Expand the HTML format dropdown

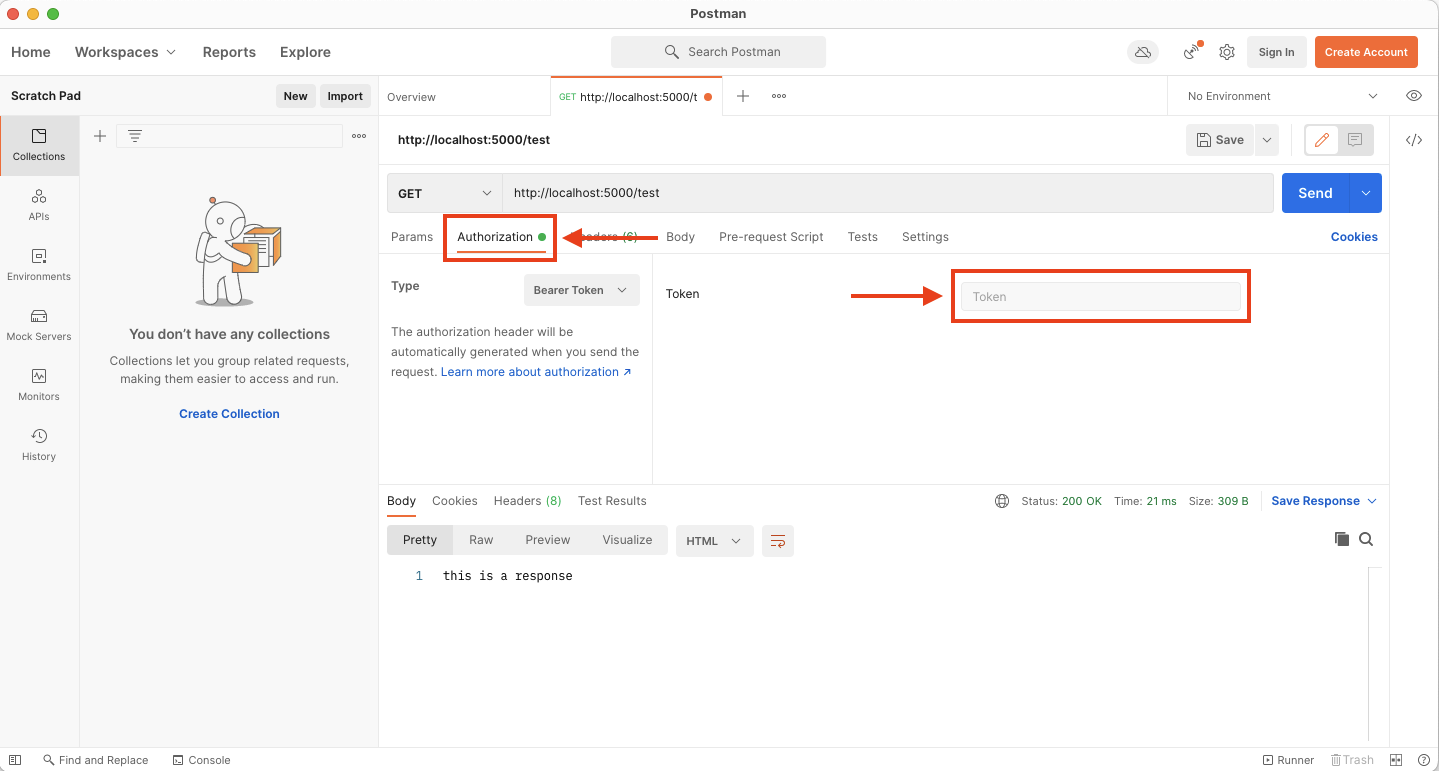[713, 541]
